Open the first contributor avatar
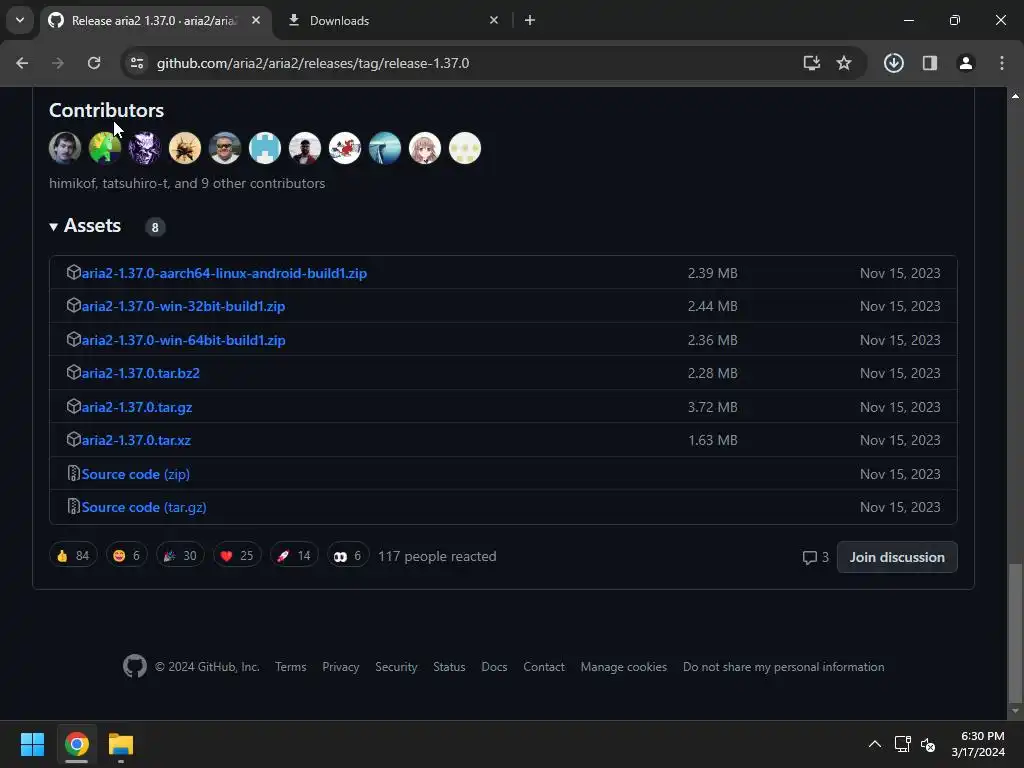Image resolution: width=1024 pixels, height=768 pixels. (65, 148)
